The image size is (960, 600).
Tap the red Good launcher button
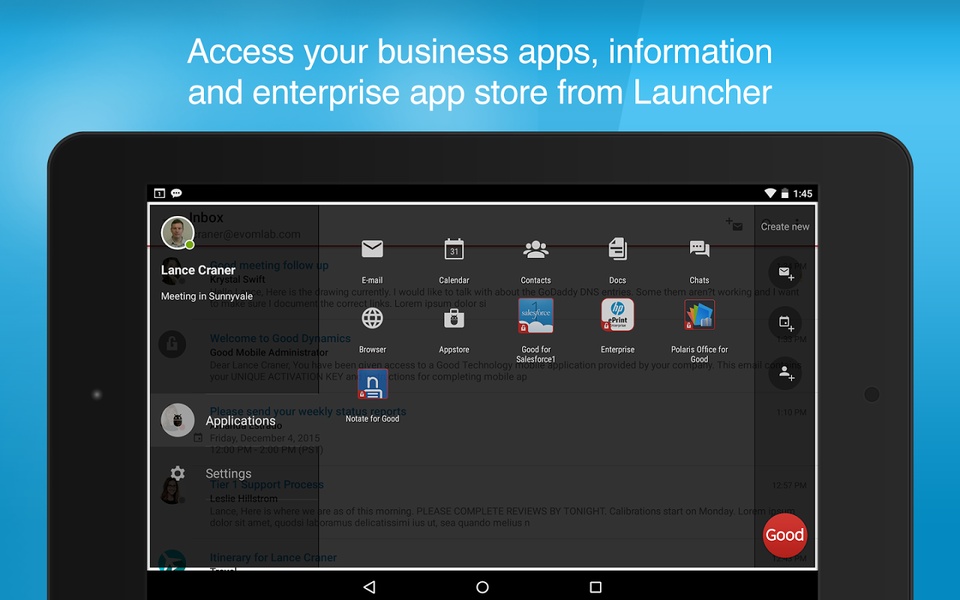coord(784,534)
